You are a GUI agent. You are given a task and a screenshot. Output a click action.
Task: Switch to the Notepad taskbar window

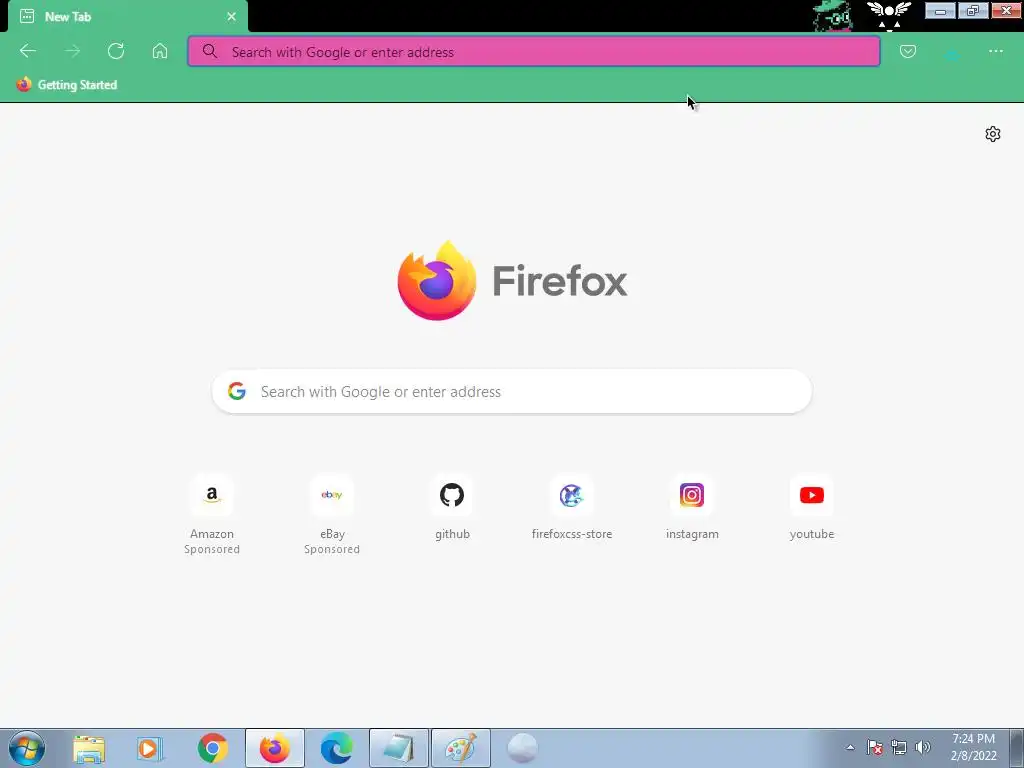point(399,748)
